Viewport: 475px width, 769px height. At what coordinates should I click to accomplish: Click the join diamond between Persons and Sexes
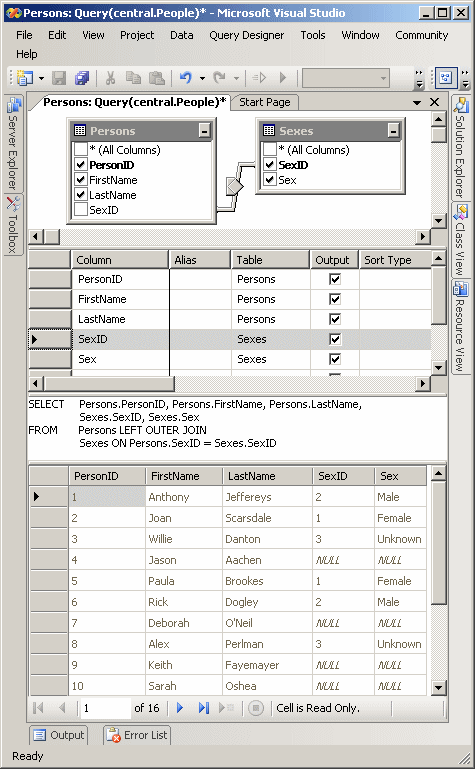234,187
